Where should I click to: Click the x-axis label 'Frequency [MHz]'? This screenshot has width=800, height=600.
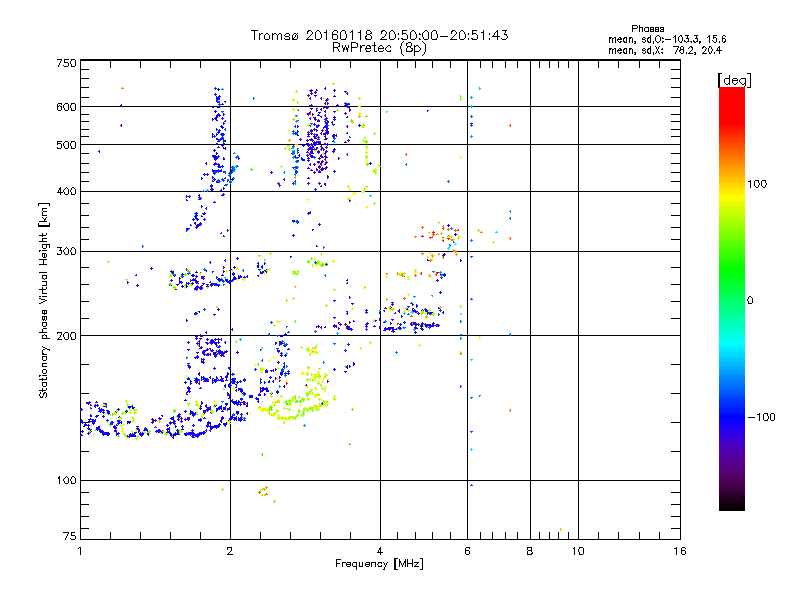click(x=379, y=564)
